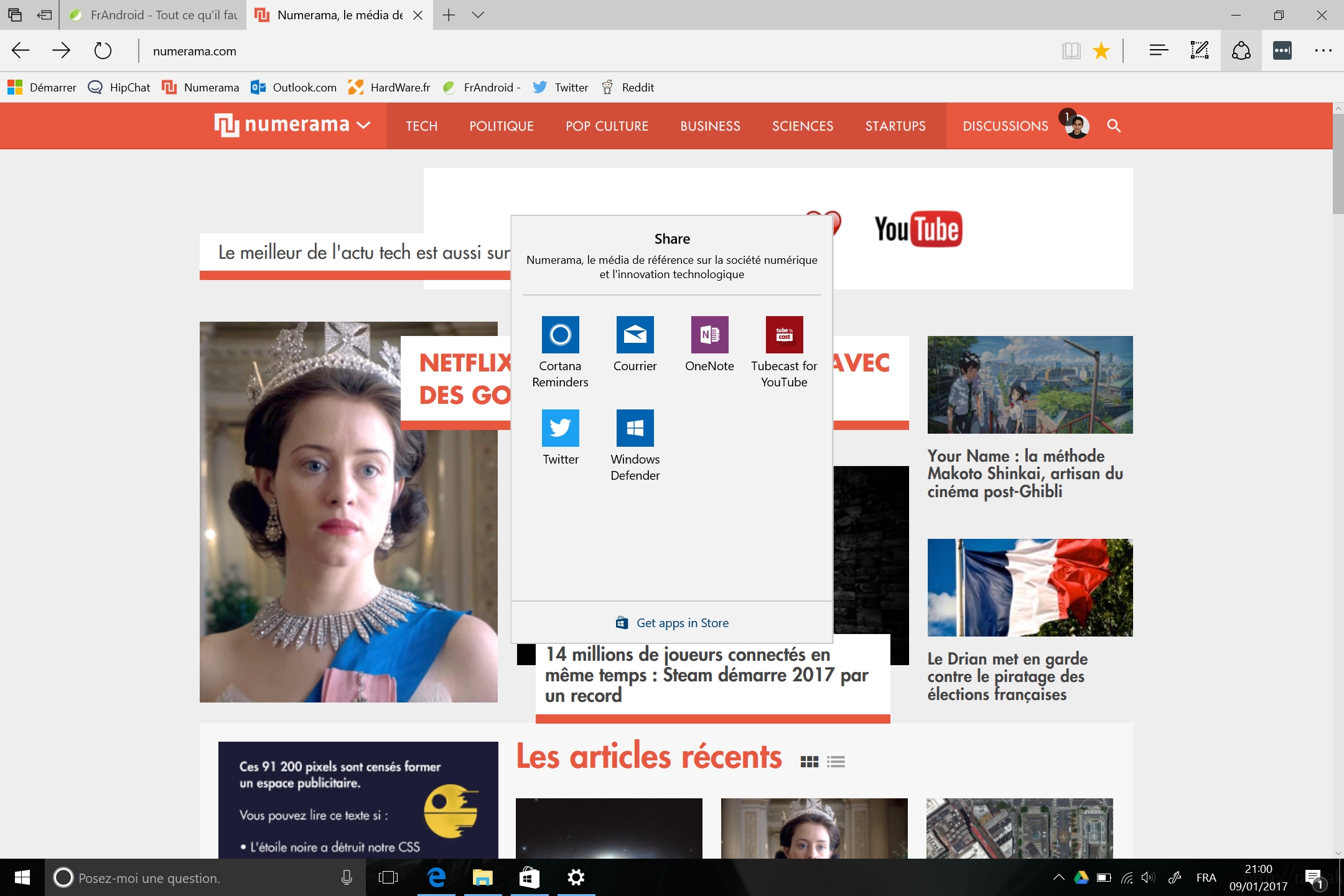This screenshot has height=896, width=1344.
Task: Open the site search magnifier
Action: 1114,126
